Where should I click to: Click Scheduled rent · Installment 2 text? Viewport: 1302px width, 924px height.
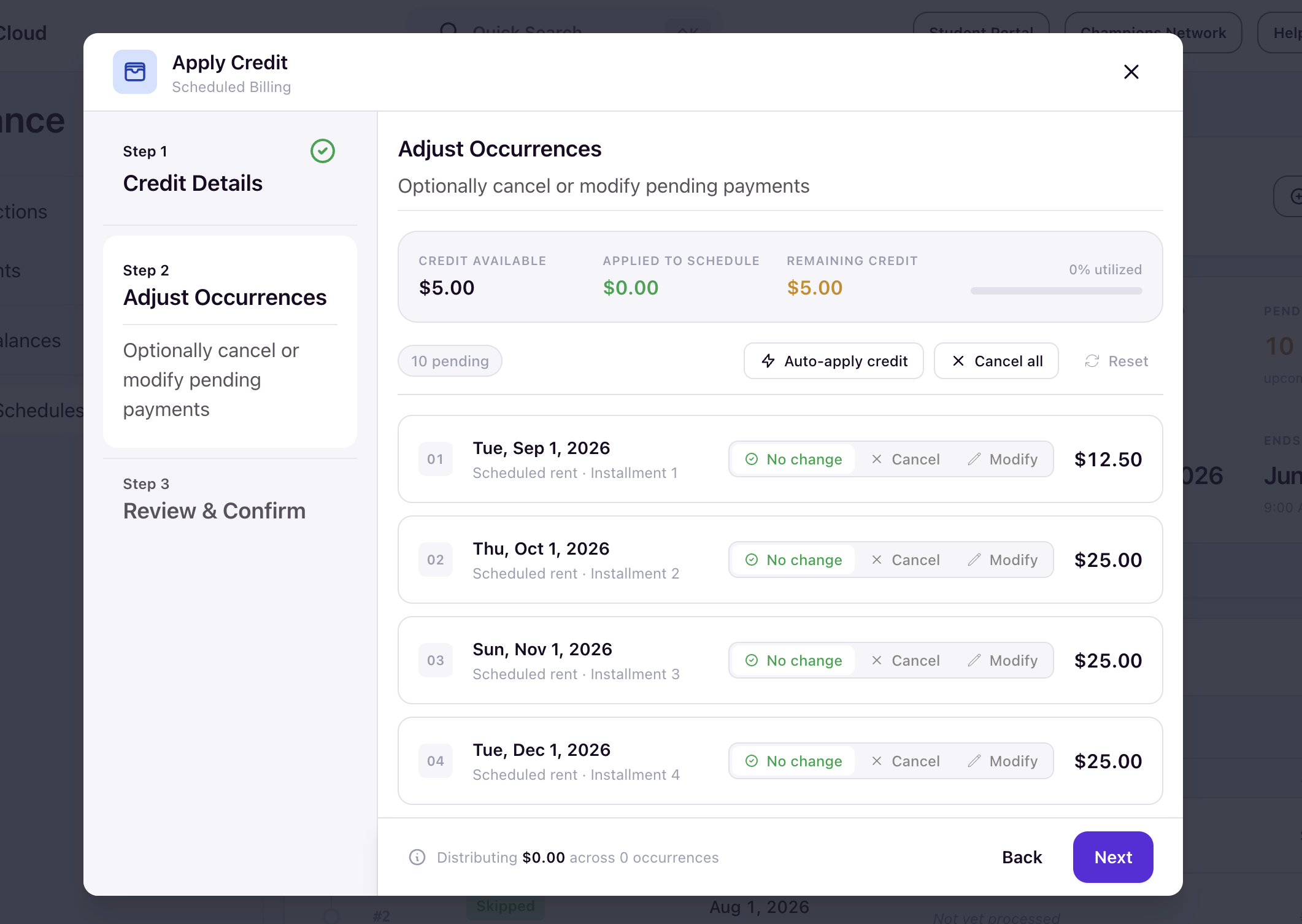pyautogui.click(x=576, y=573)
